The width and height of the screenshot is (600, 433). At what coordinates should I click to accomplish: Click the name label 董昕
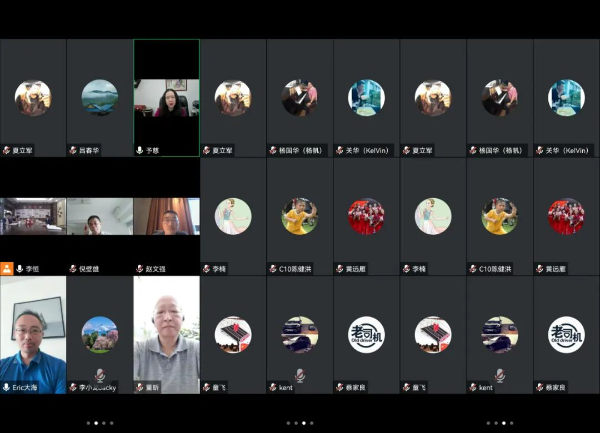coord(152,388)
